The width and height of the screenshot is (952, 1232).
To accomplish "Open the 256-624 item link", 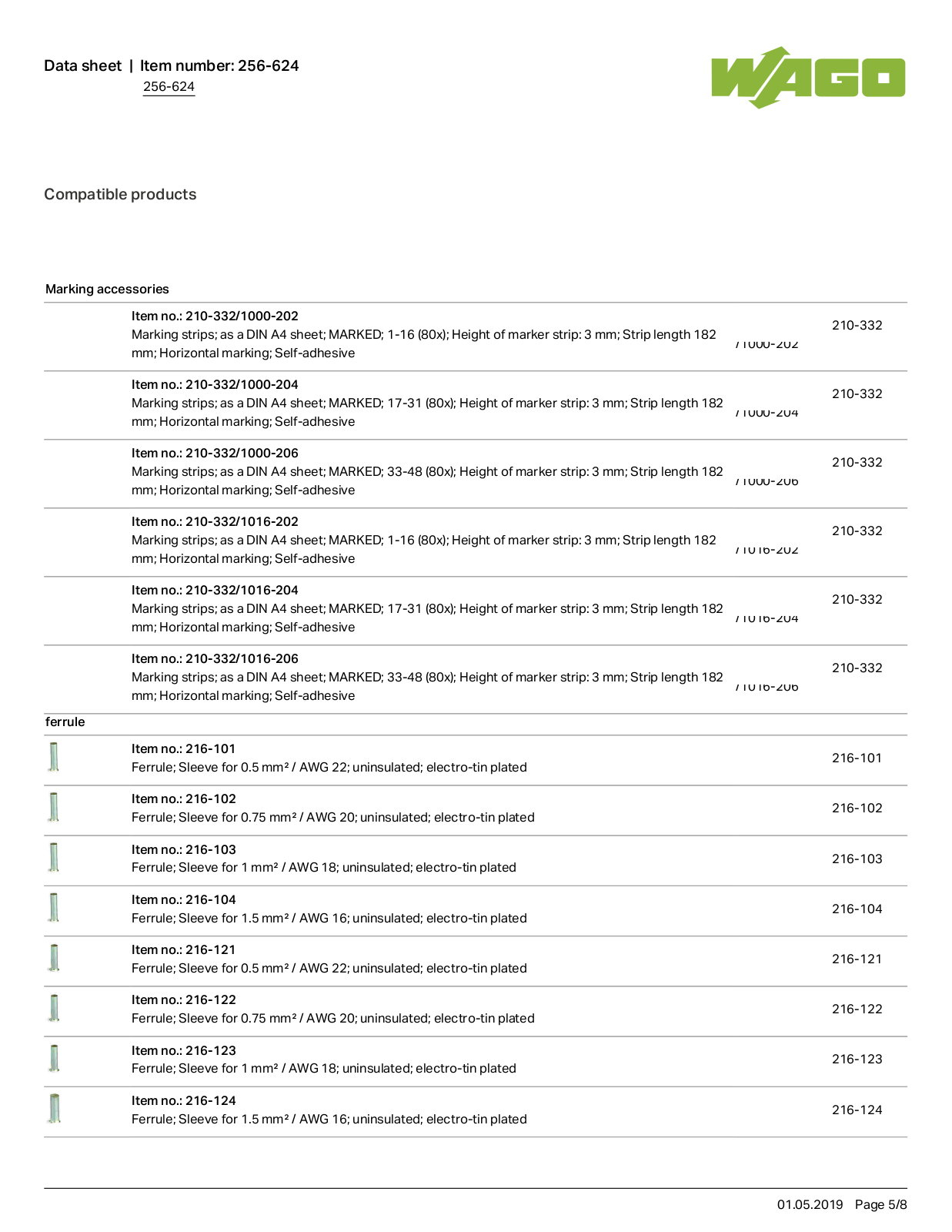I will (169, 87).
